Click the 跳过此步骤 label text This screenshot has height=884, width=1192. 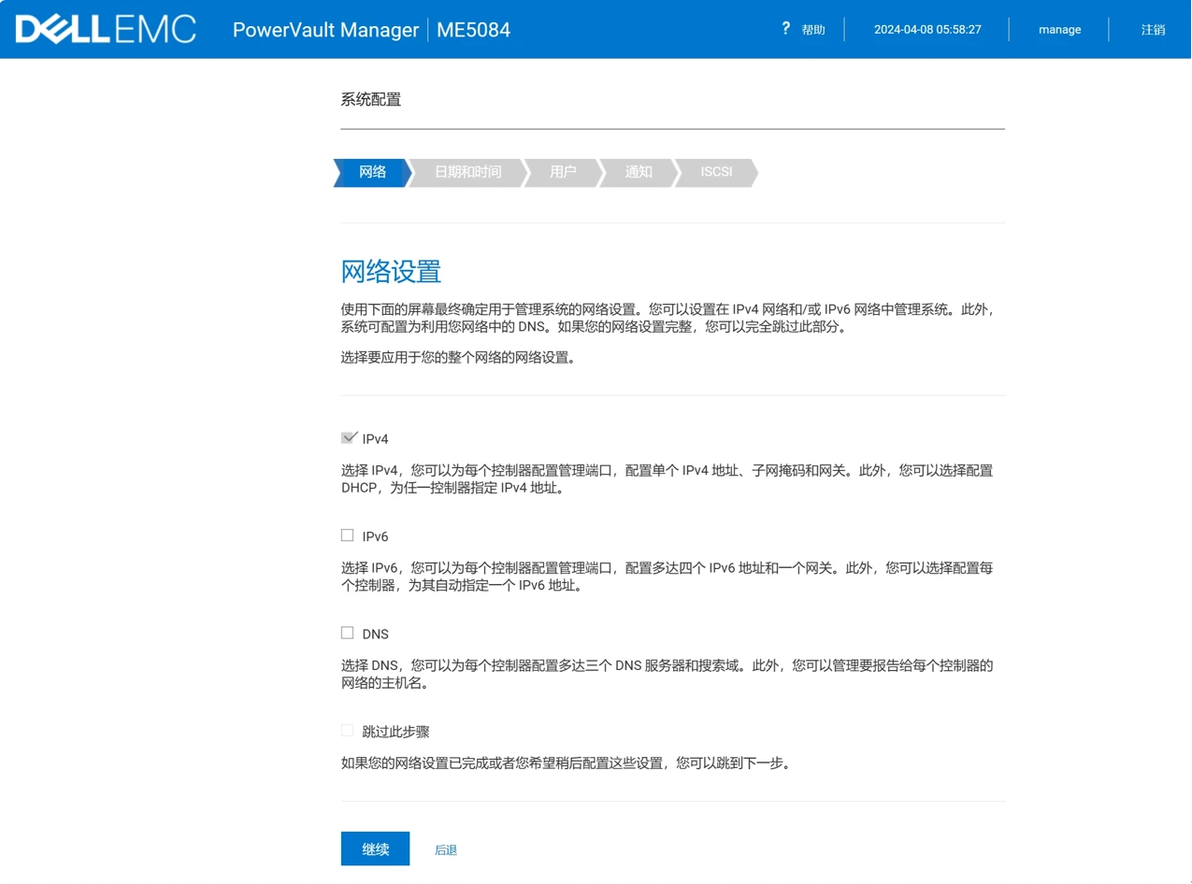(396, 732)
